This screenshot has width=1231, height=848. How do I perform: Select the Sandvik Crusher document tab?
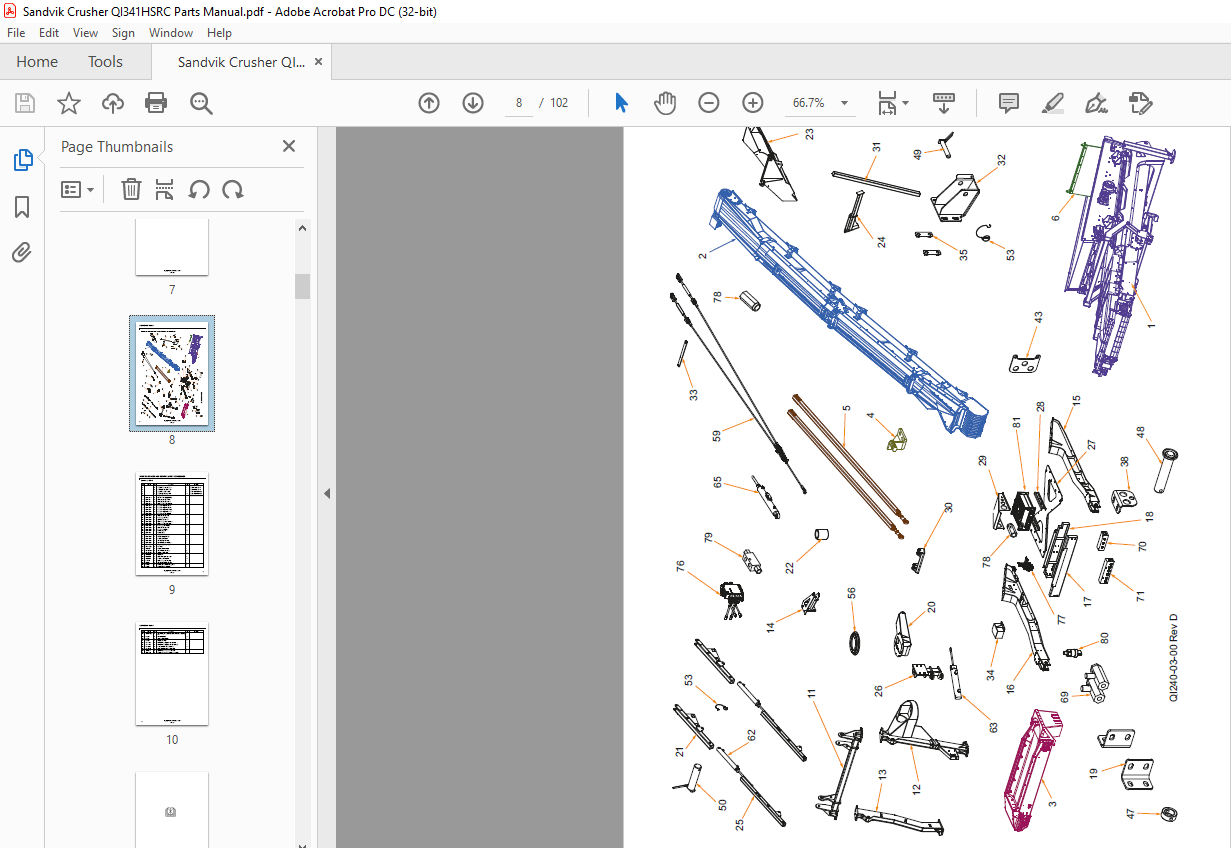tap(241, 62)
